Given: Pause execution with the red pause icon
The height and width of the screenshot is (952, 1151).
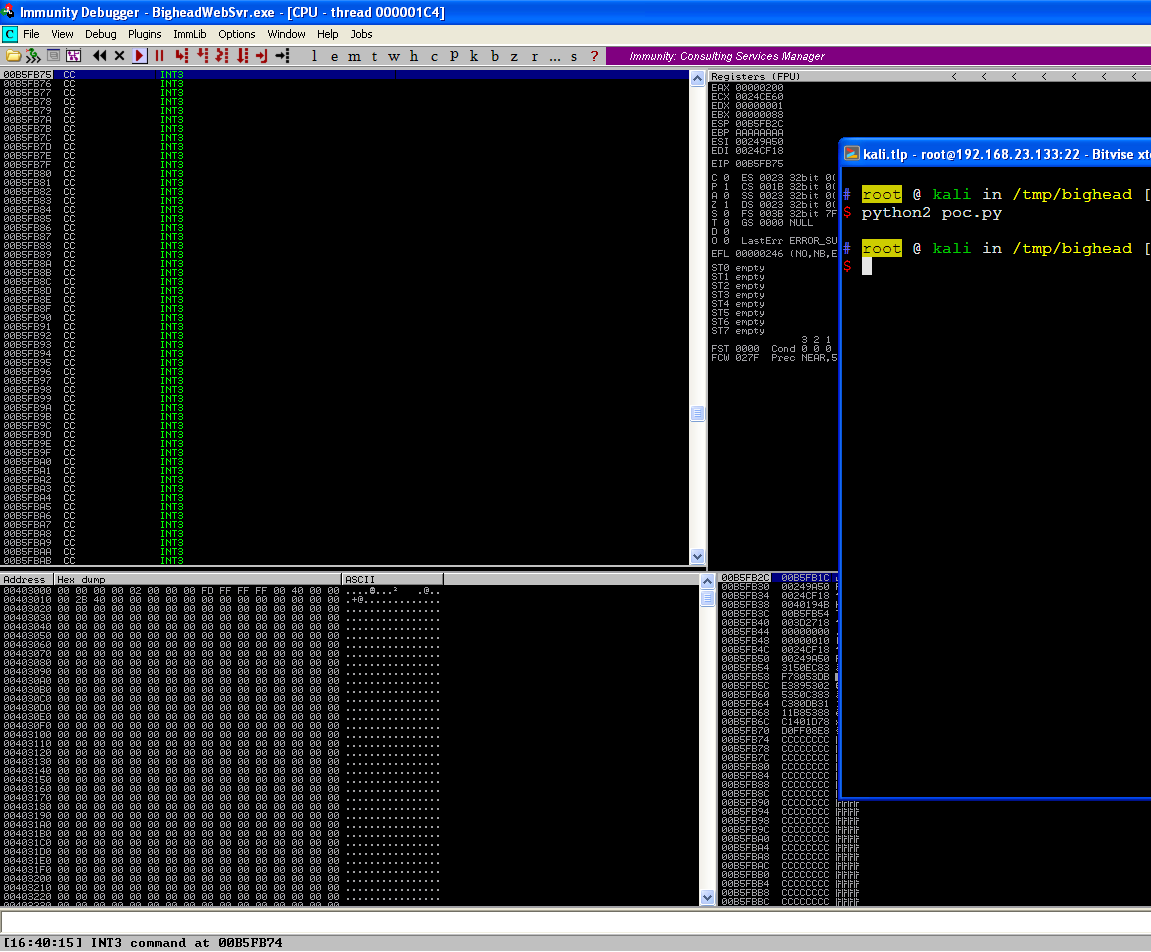Looking at the screenshot, I should [x=159, y=56].
